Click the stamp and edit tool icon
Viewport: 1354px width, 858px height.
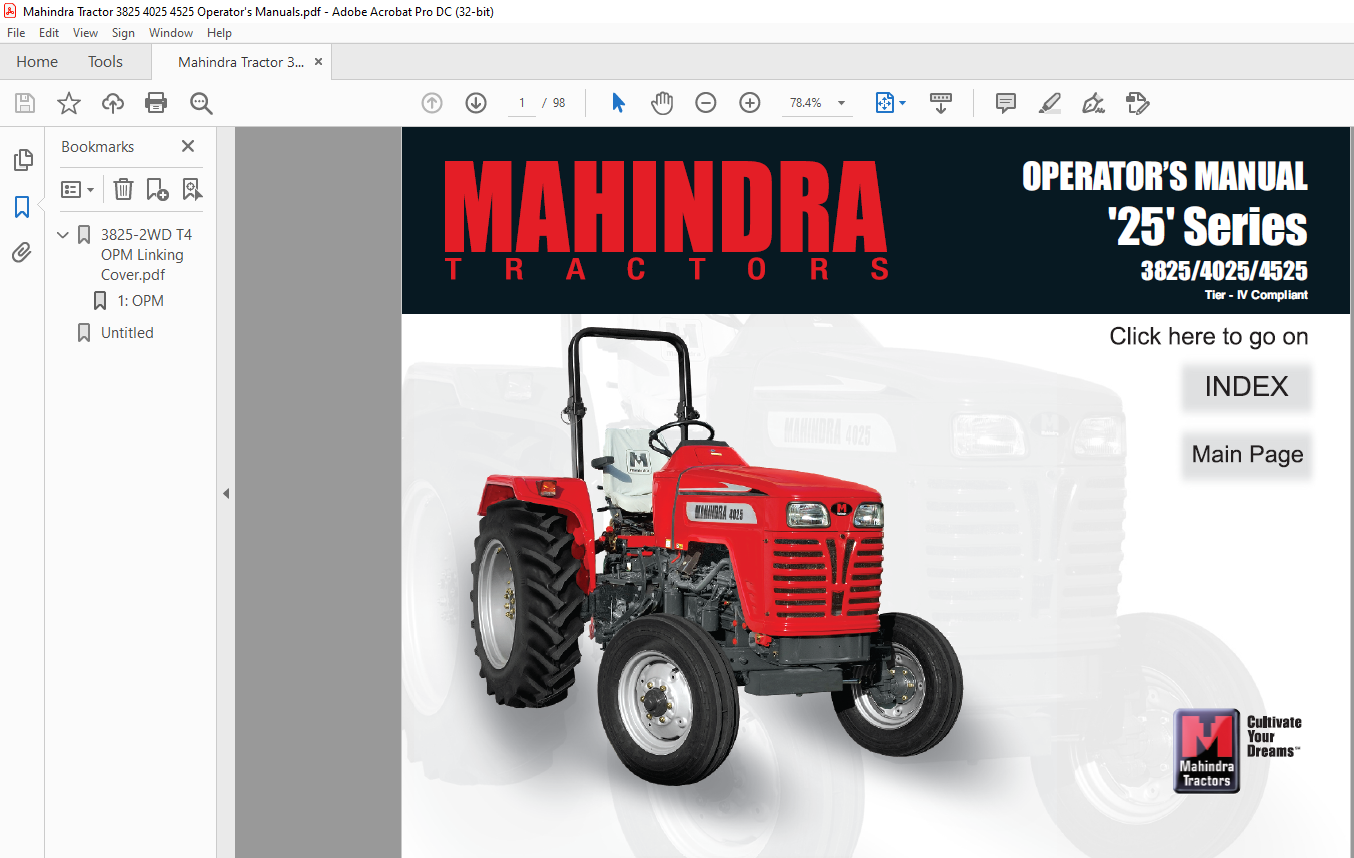coord(1137,103)
